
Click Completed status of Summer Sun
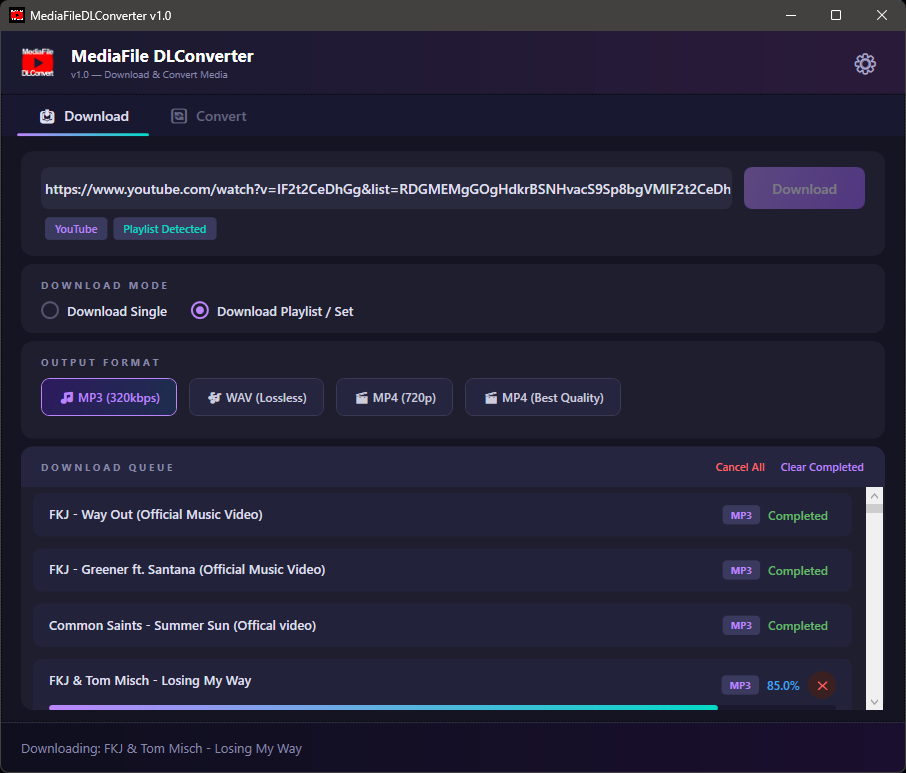click(x=797, y=626)
